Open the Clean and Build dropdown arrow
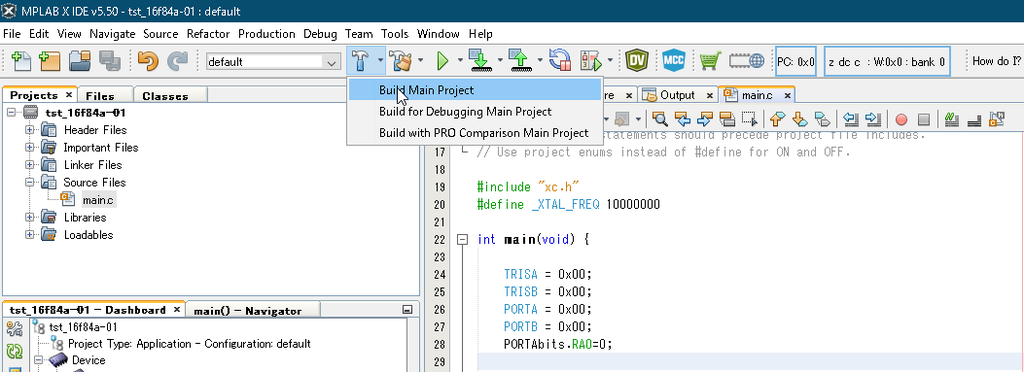Screen dimensions: 1024x372 click(421, 61)
